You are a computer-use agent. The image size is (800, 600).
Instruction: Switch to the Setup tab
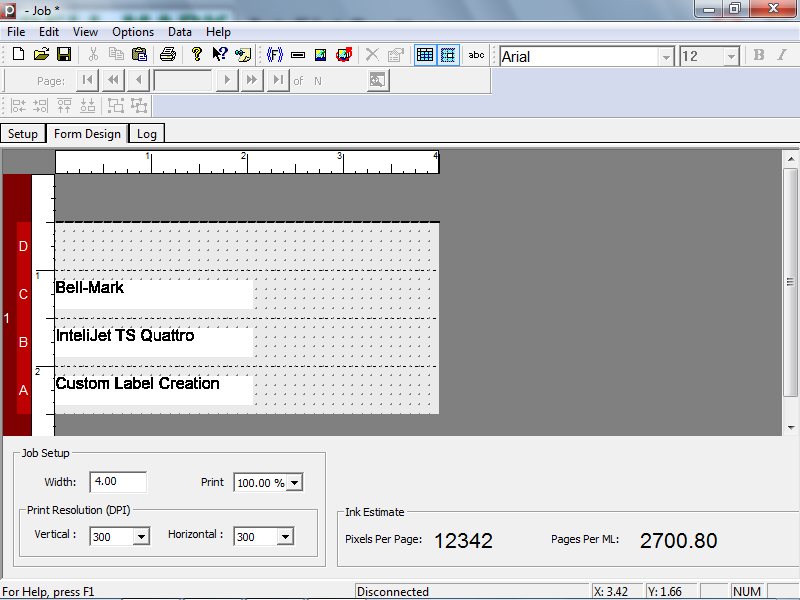22,134
